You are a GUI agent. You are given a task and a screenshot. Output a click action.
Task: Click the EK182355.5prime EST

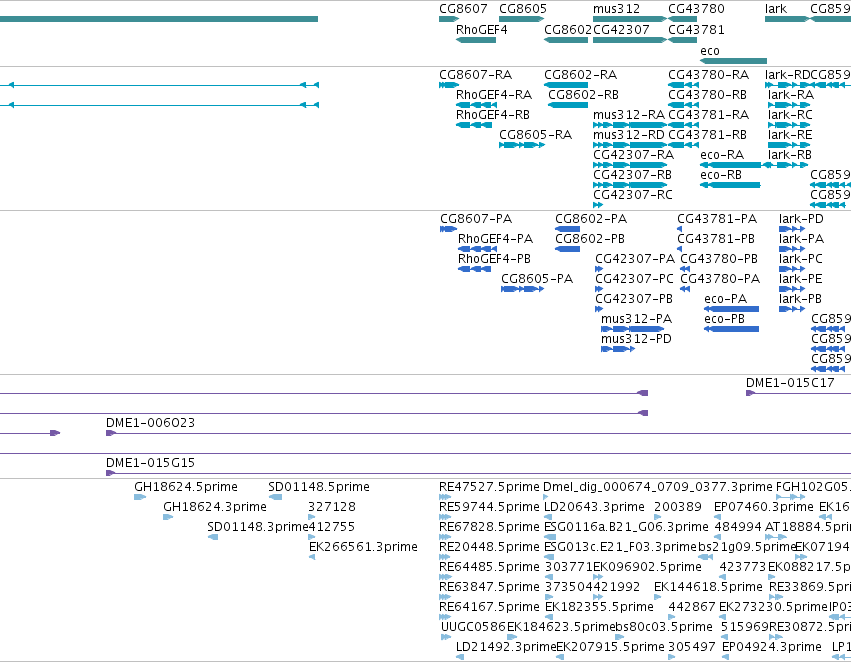coord(548,617)
